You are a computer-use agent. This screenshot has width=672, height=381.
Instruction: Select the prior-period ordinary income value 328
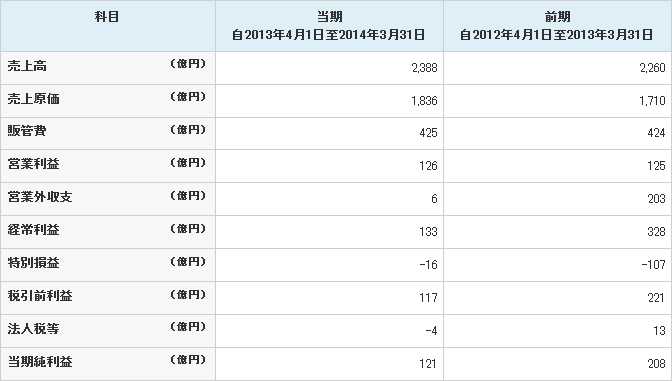[x=656, y=232]
